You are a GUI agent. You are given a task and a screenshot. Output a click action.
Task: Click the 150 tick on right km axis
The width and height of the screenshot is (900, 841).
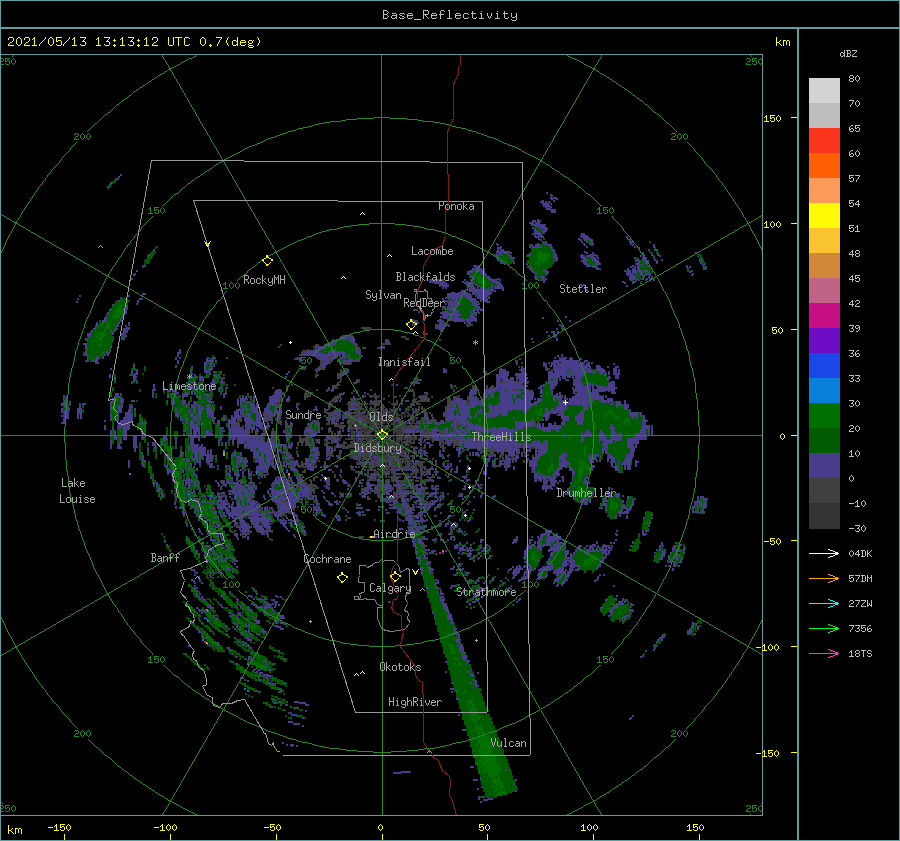point(772,118)
